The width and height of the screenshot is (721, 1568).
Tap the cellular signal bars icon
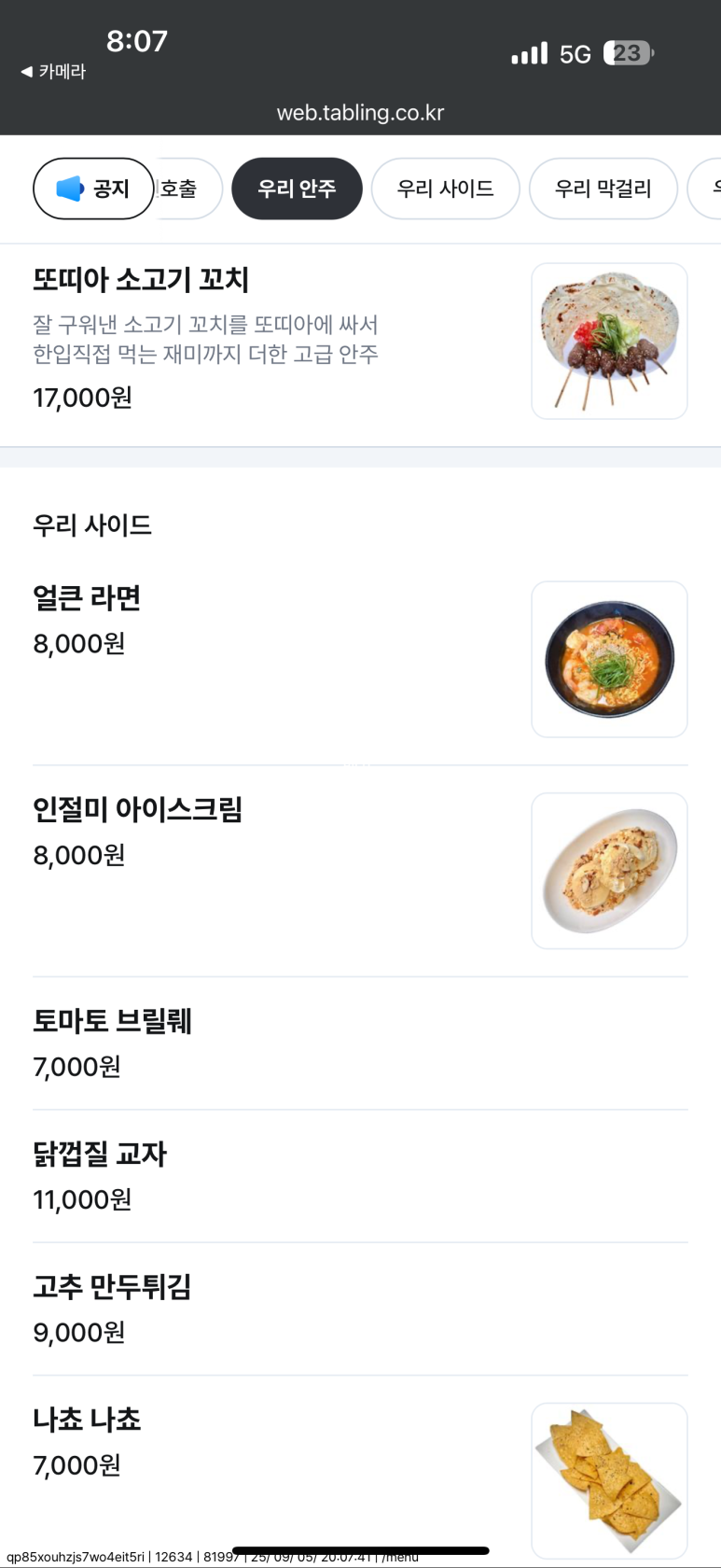pos(529,53)
